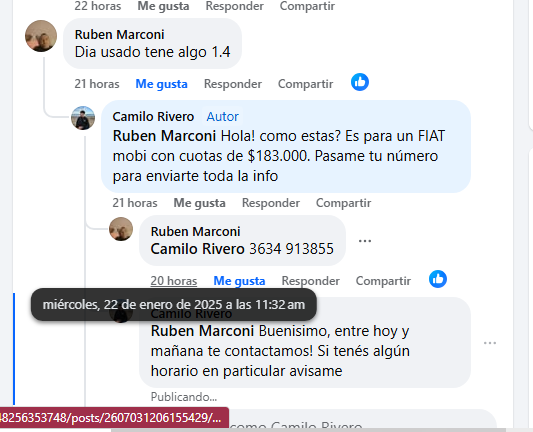Screen dimensions: 533x432
Task: Open Ruben Marconi's small avatar on the phone number reply
Action: click(x=121, y=229)
